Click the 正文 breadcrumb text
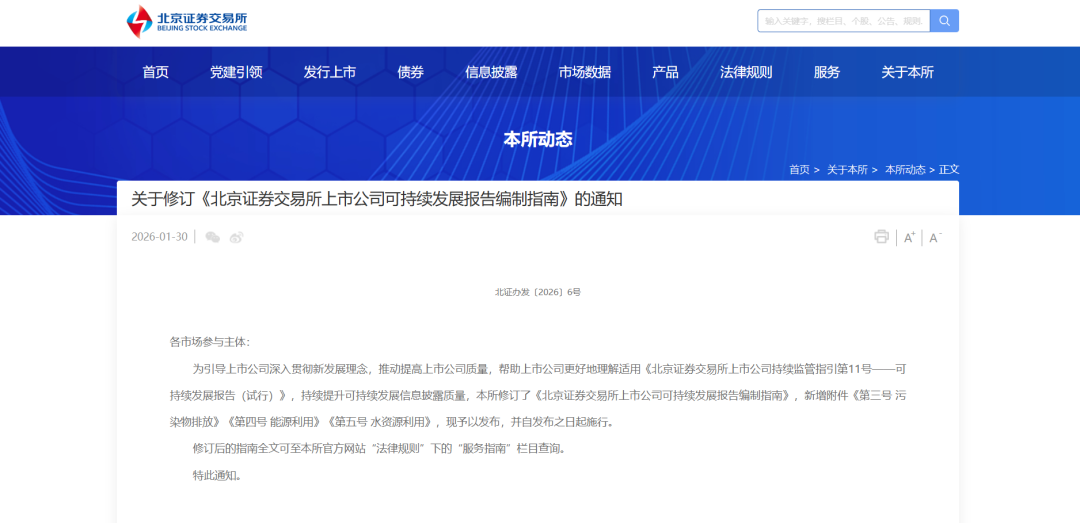Screen dimensions: 1080x523 (x=949, y=170)
